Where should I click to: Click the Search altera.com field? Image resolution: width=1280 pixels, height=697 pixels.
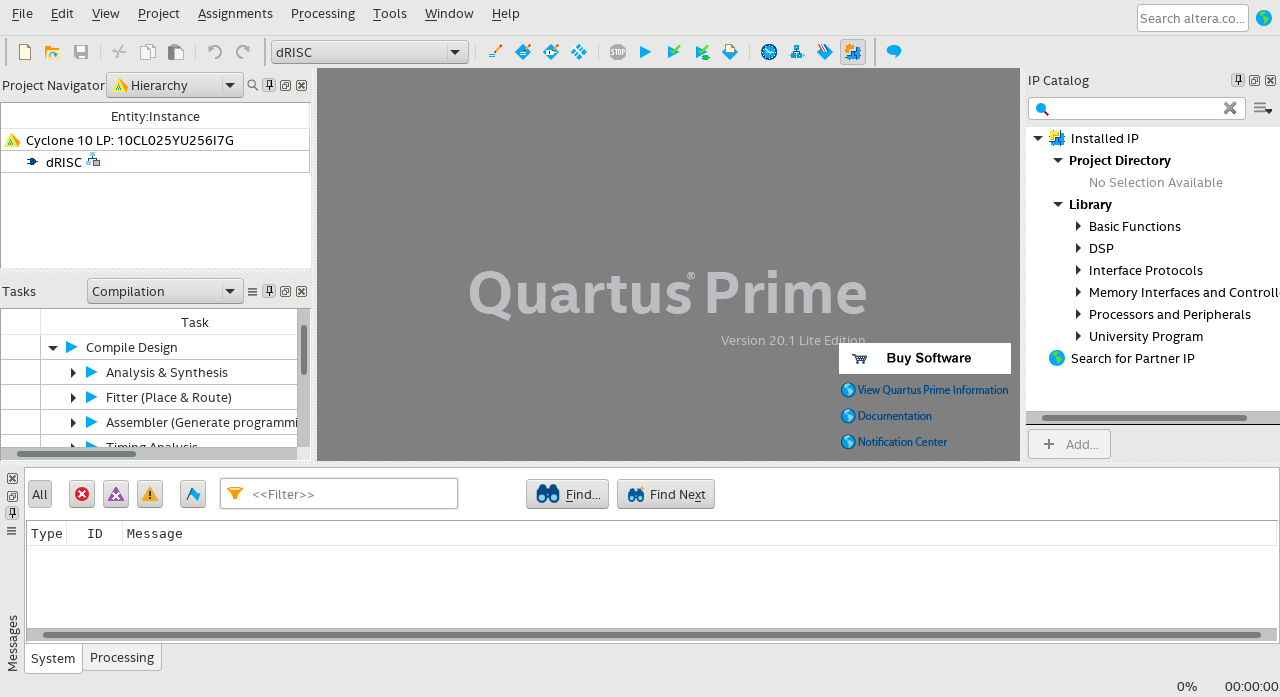tap(1193, 18)
